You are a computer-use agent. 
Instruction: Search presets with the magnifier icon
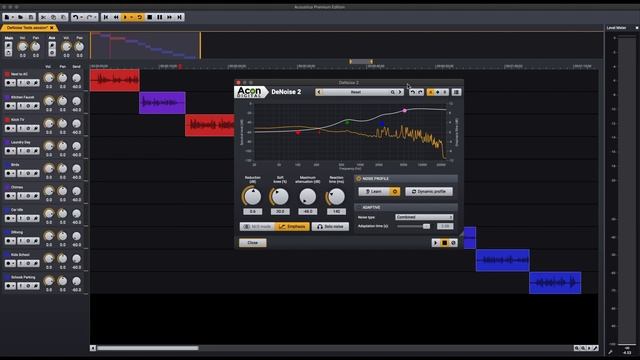(x=393, y=92)
